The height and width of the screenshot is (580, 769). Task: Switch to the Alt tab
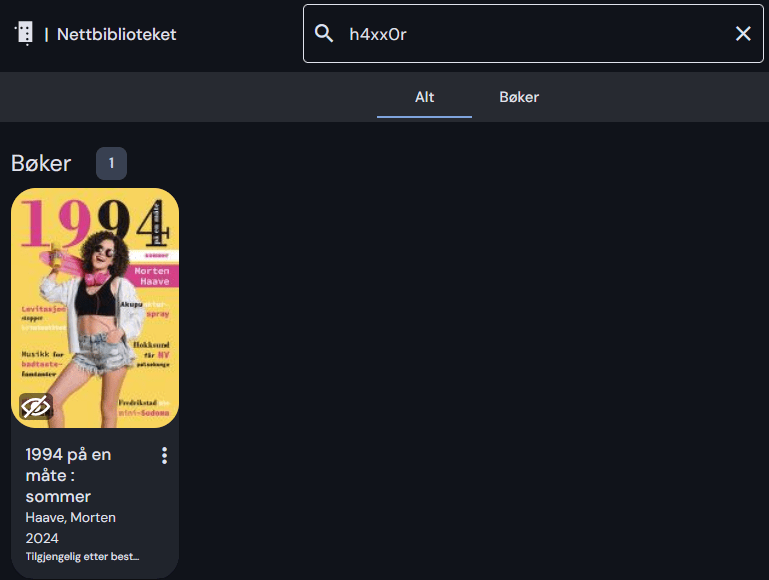(424, 97)
